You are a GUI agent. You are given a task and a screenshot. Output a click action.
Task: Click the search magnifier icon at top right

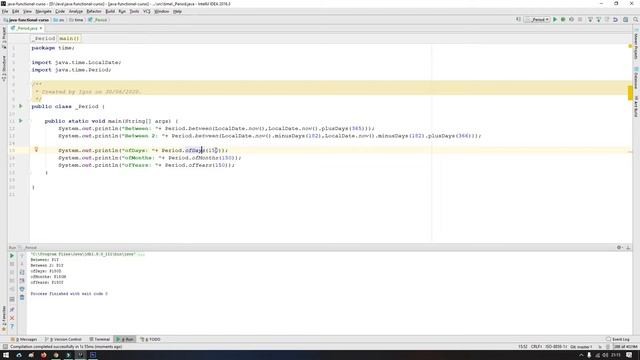click(x=636, y=20)
